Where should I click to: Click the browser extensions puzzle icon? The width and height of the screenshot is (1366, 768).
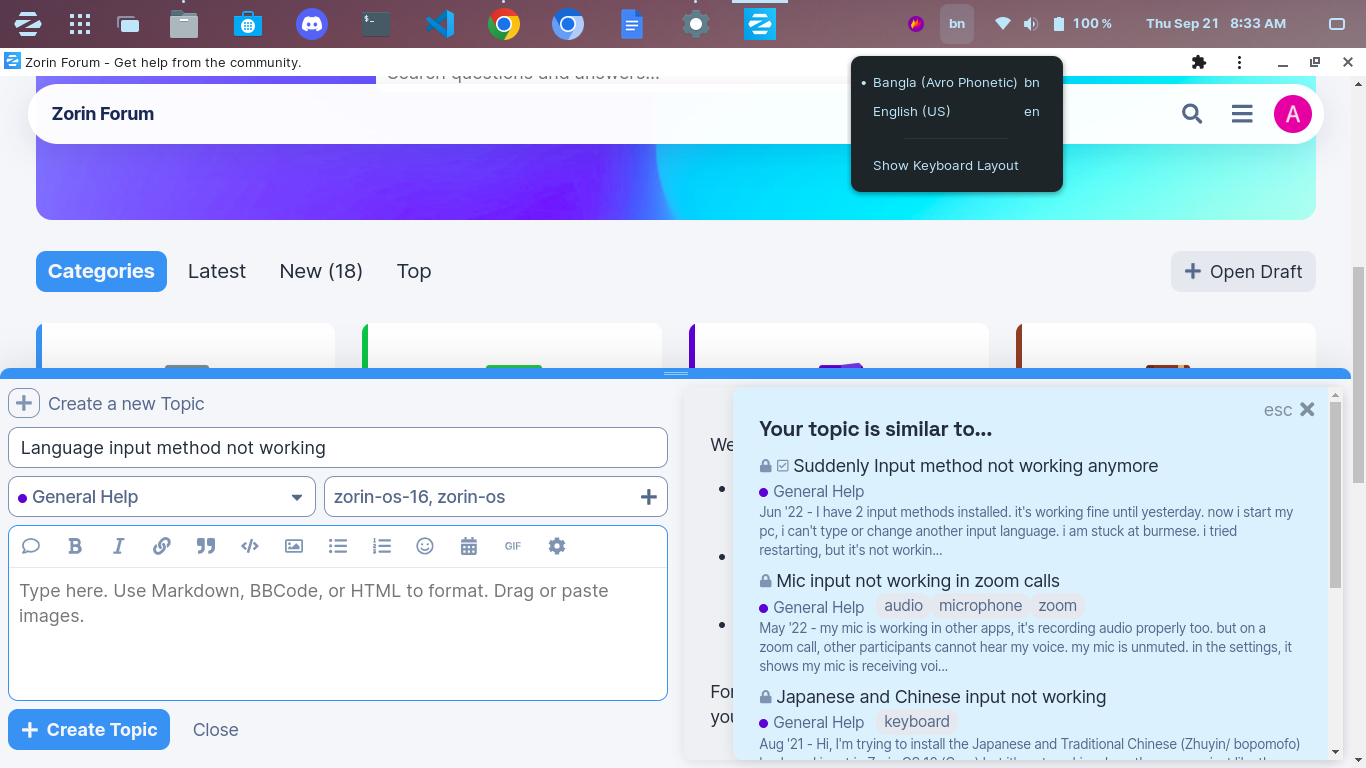tap(1199, 62)
